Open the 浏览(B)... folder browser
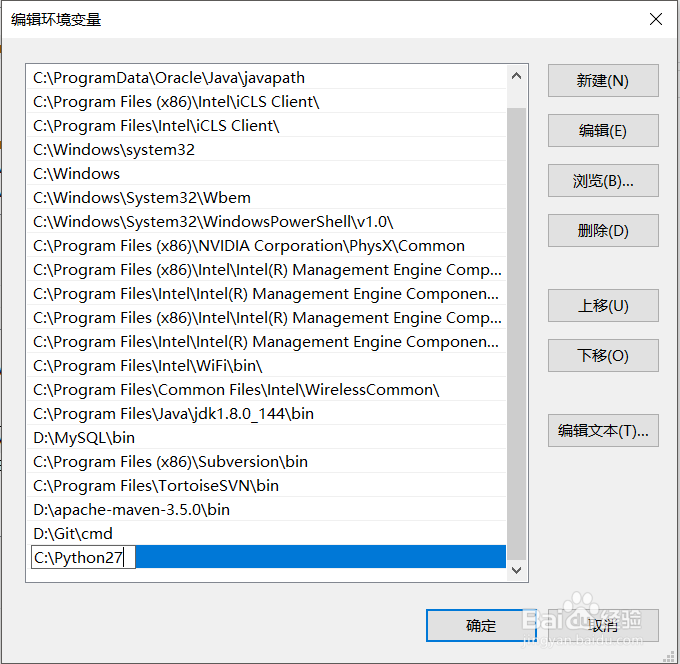The height and width of the screenshot is (664, 680). 603,180
